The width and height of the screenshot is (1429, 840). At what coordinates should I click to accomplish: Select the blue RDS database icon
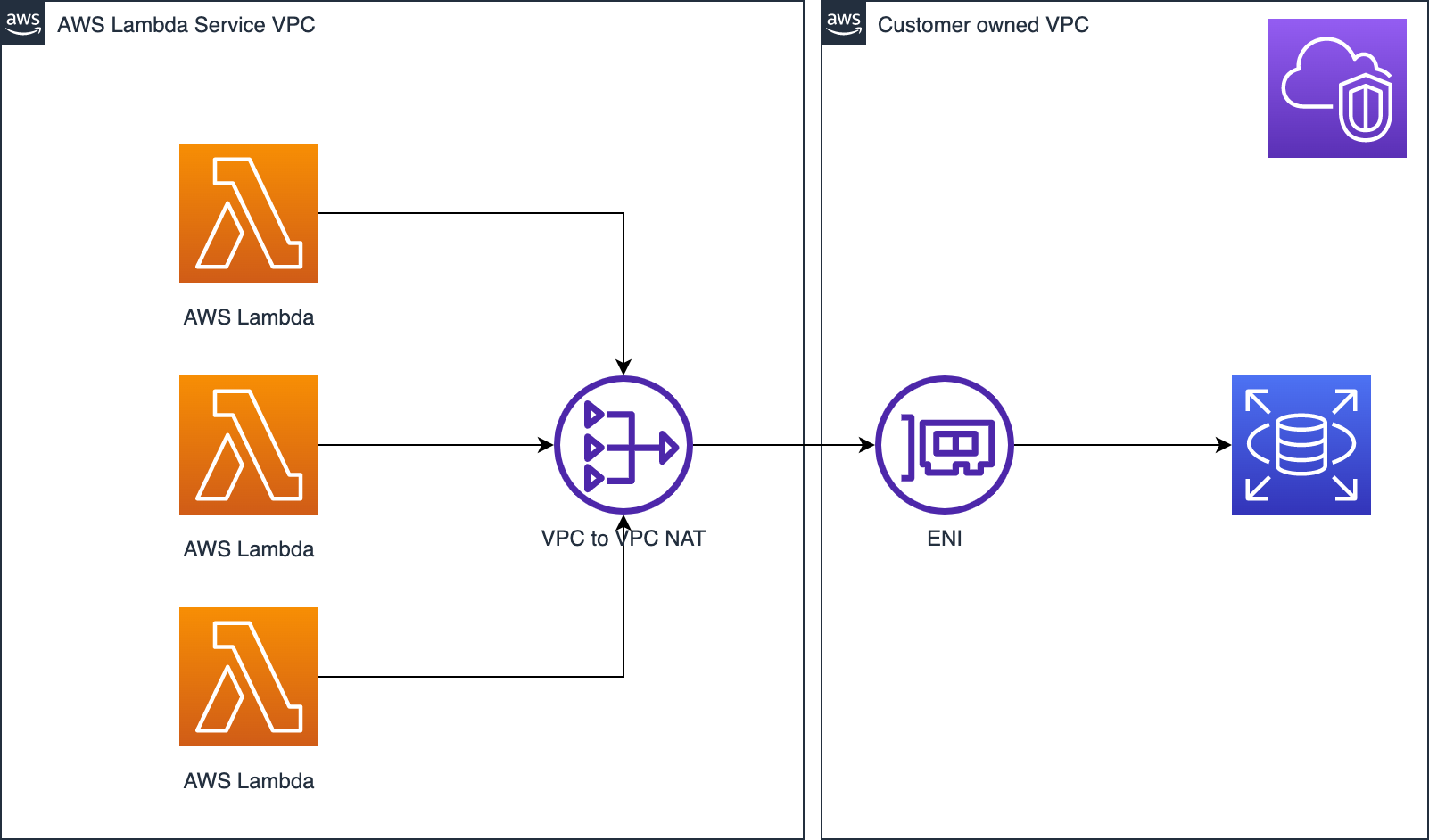[x=1301, y=445]
